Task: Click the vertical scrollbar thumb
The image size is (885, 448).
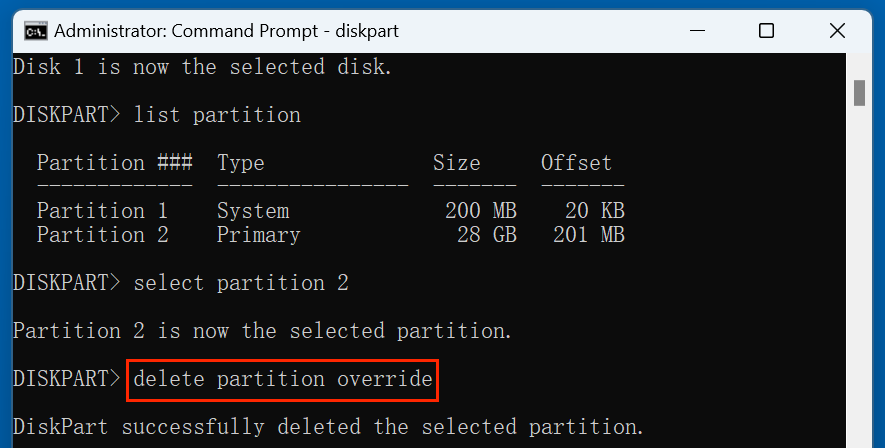Action: pos(859,91)
